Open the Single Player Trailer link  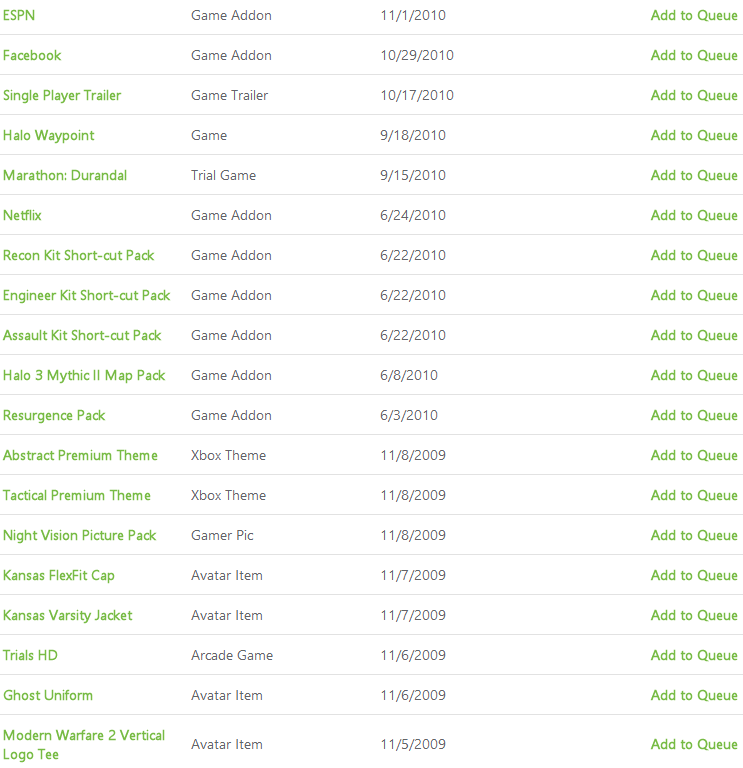pos(62,96)
